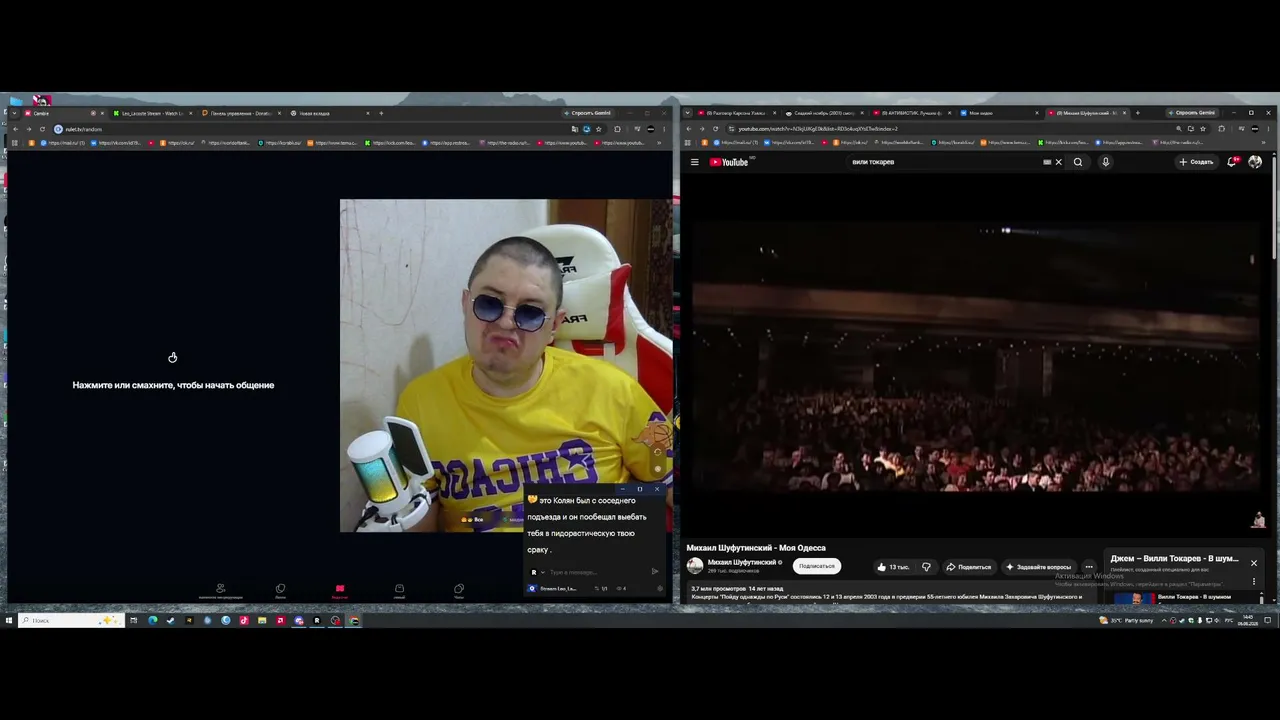Open Task View on the taskbar

[133, 620]
